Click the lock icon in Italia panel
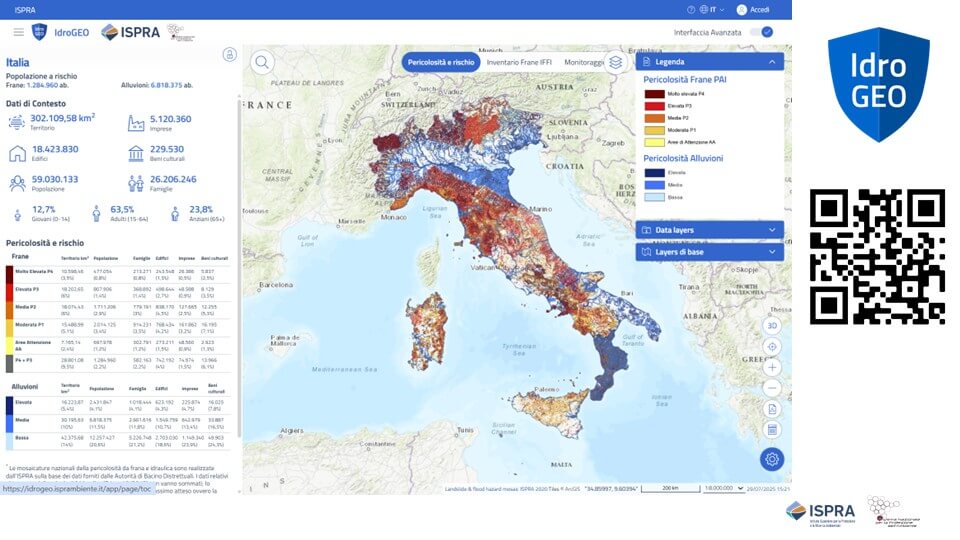Screen dimensions: 960x540 pyautogui.click(x=229, y=55)
